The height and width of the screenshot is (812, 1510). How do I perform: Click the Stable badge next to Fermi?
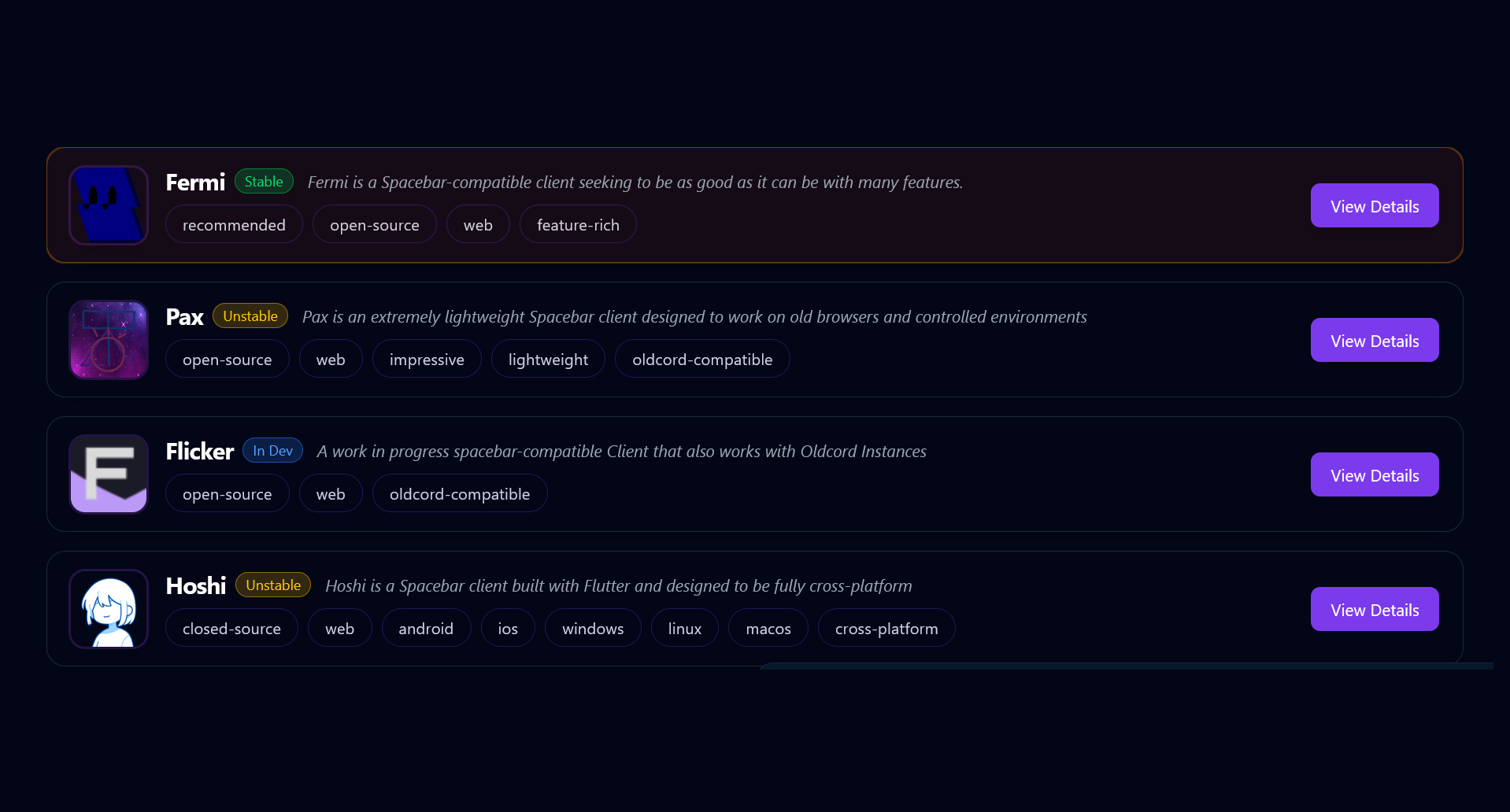264,182
